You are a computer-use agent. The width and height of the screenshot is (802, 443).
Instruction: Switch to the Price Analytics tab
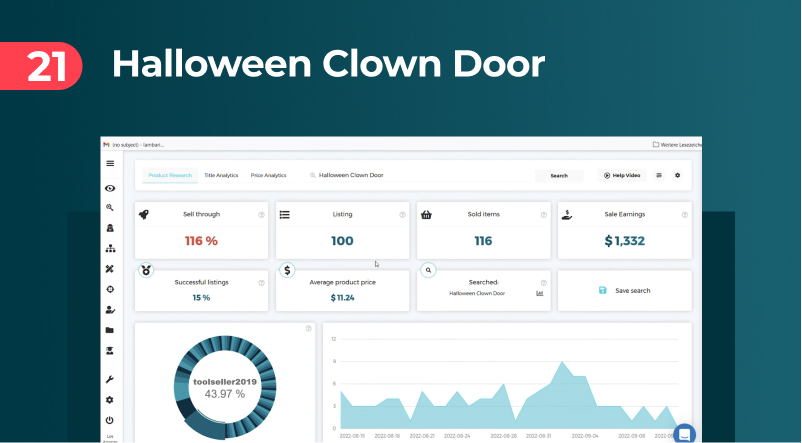pos(269,175)
